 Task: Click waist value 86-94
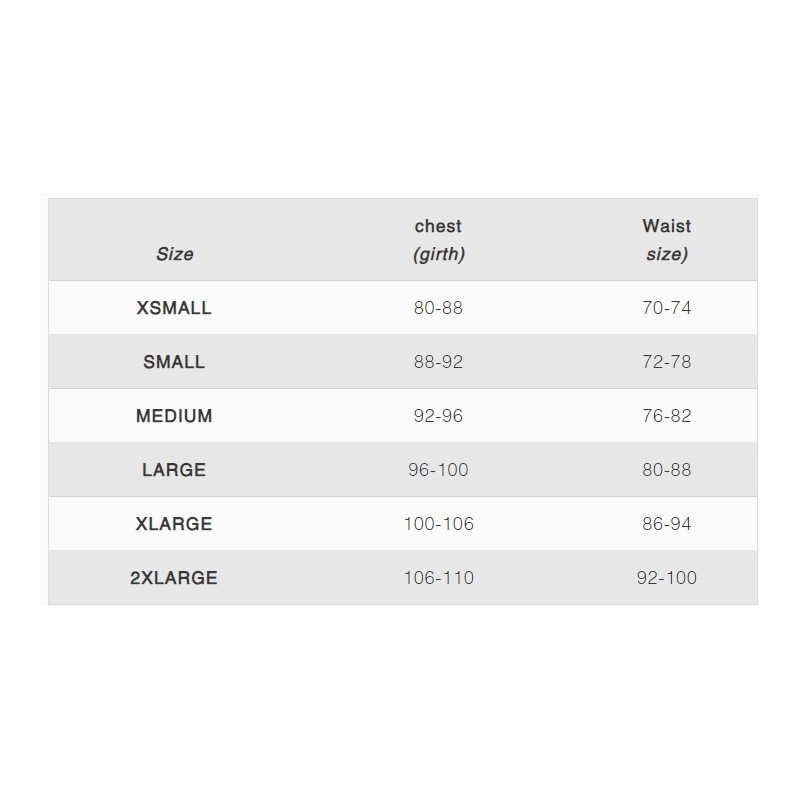tap(666, 523)
